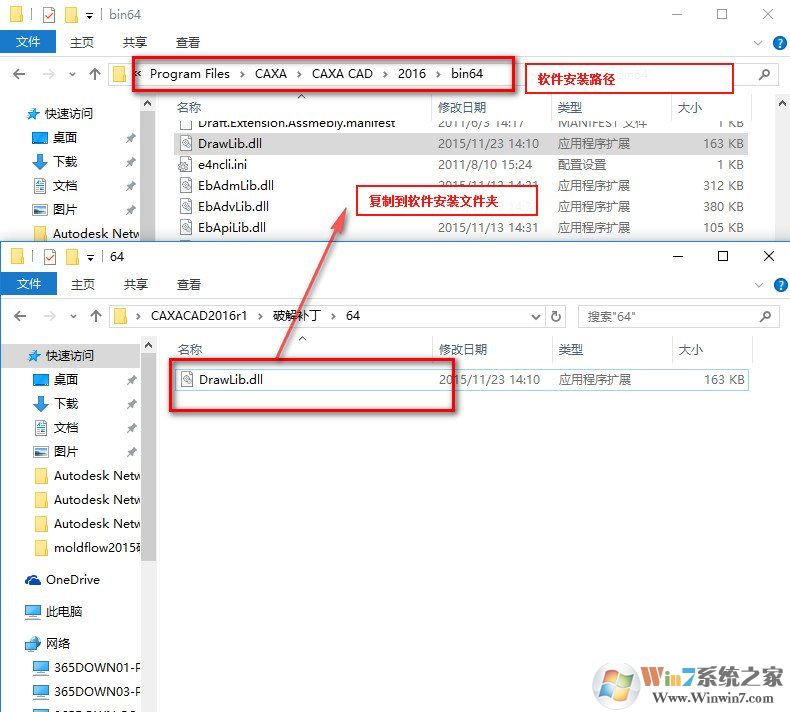Screen dimensions: 790x712
Task: Sort by 类型 column in bin64 window
Action: click(569, 107)
